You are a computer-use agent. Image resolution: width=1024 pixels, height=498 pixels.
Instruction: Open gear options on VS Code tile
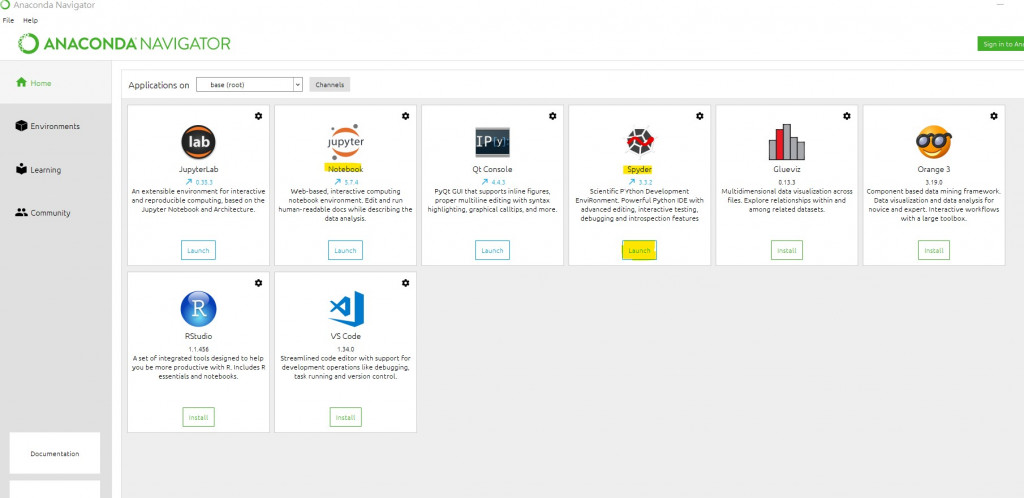tap(406, 283)
